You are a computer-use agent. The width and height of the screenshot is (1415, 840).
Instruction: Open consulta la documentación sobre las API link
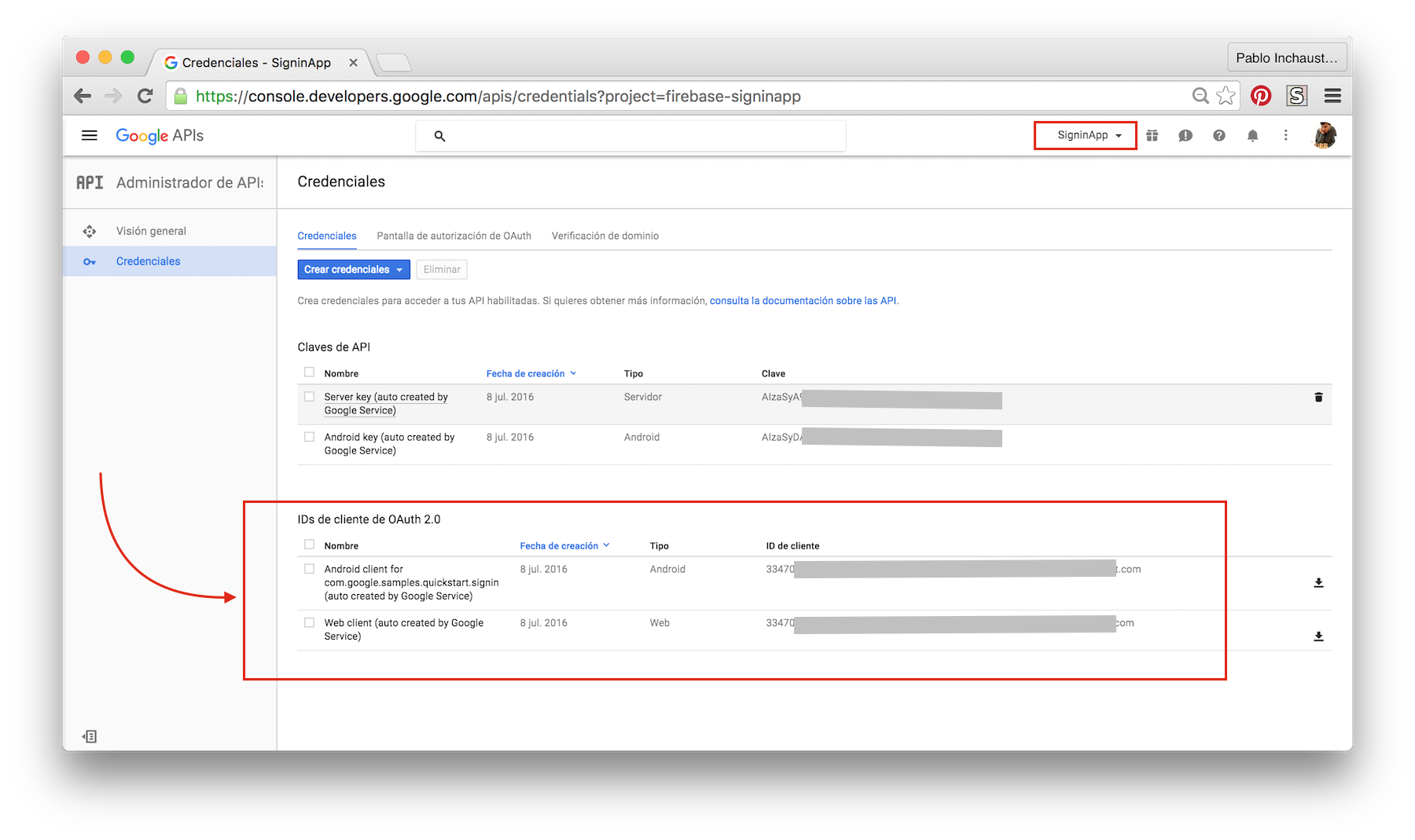coord(803,301)
